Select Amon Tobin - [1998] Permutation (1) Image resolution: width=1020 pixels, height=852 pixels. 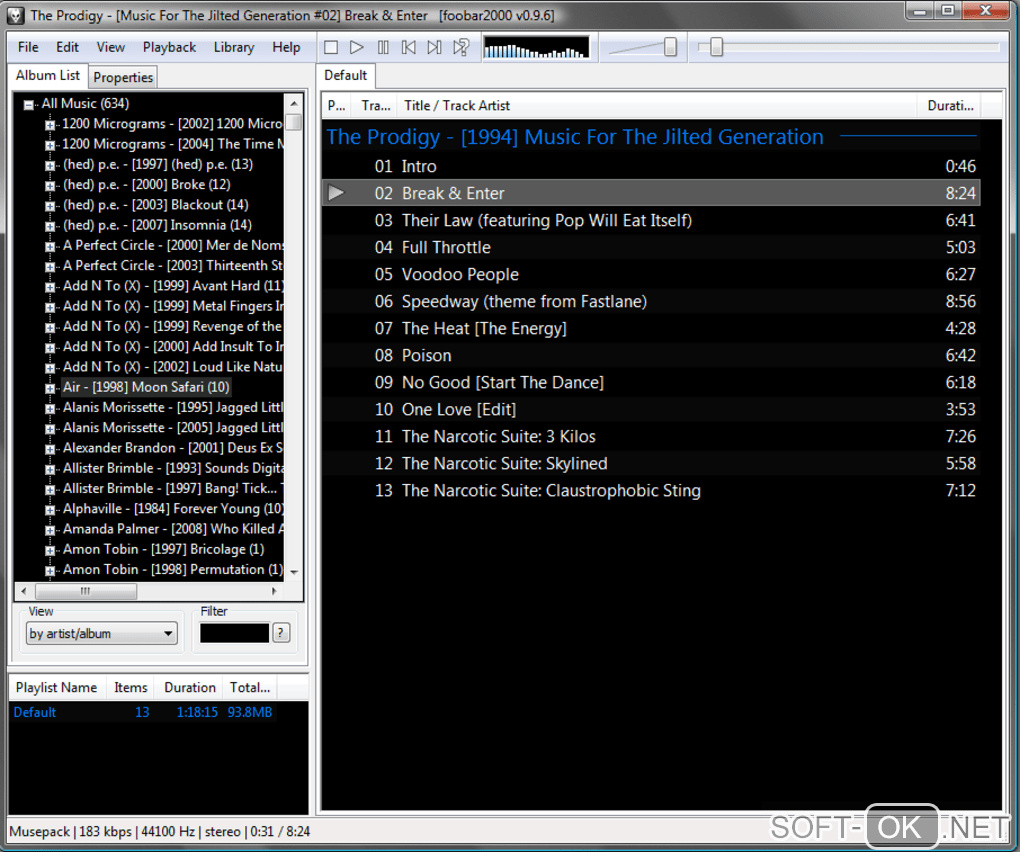[172, 570]
